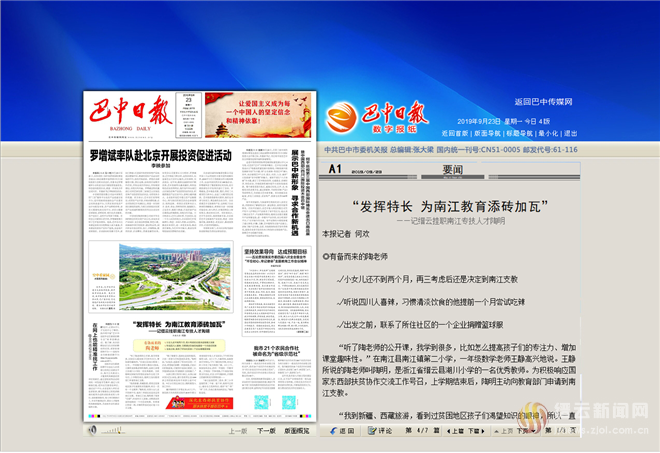Click article "发挥特长 为南江教育添砖加瓦" on the page
This screenshot has height=453, width=660.
(179, 324)
